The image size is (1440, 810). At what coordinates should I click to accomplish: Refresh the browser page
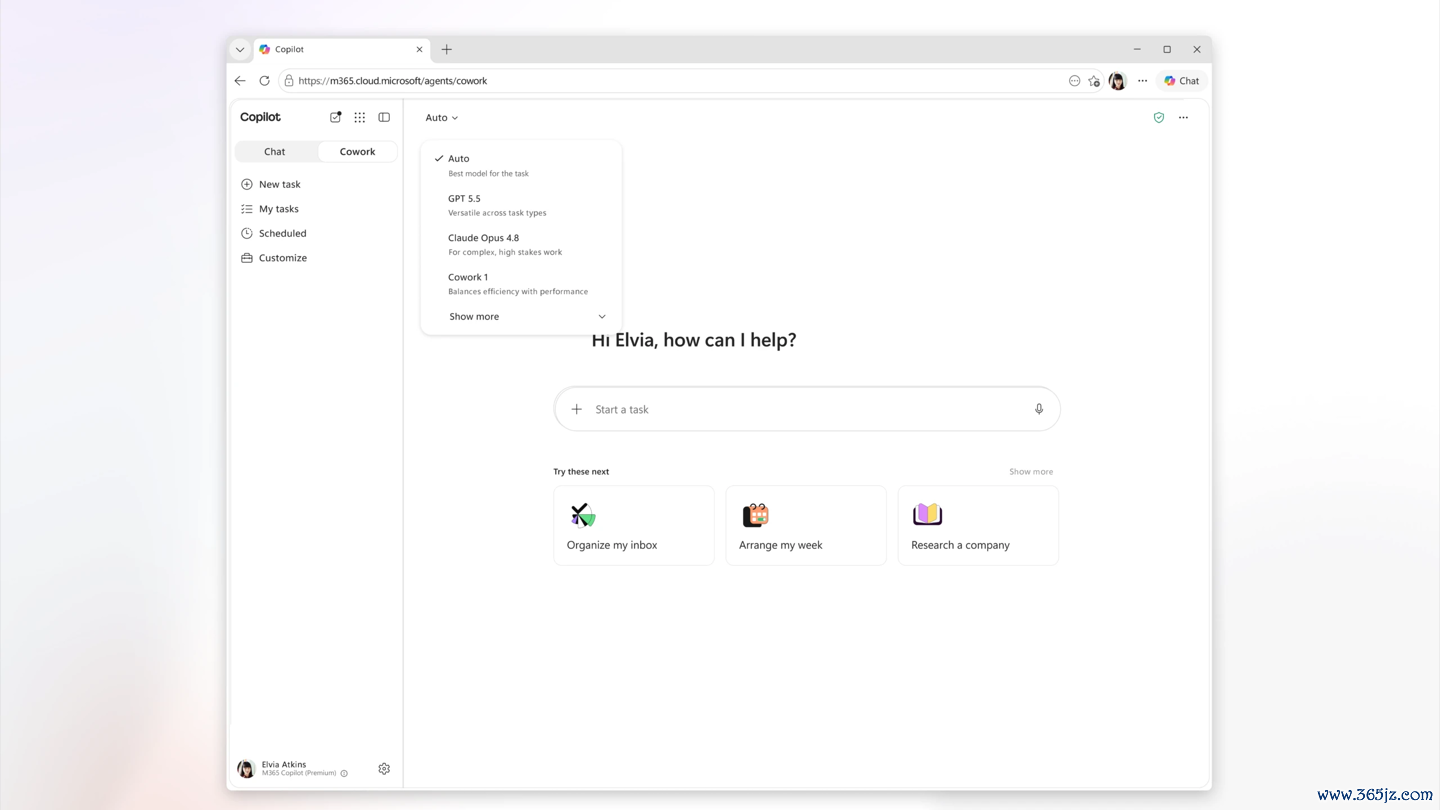click(265, 81)
